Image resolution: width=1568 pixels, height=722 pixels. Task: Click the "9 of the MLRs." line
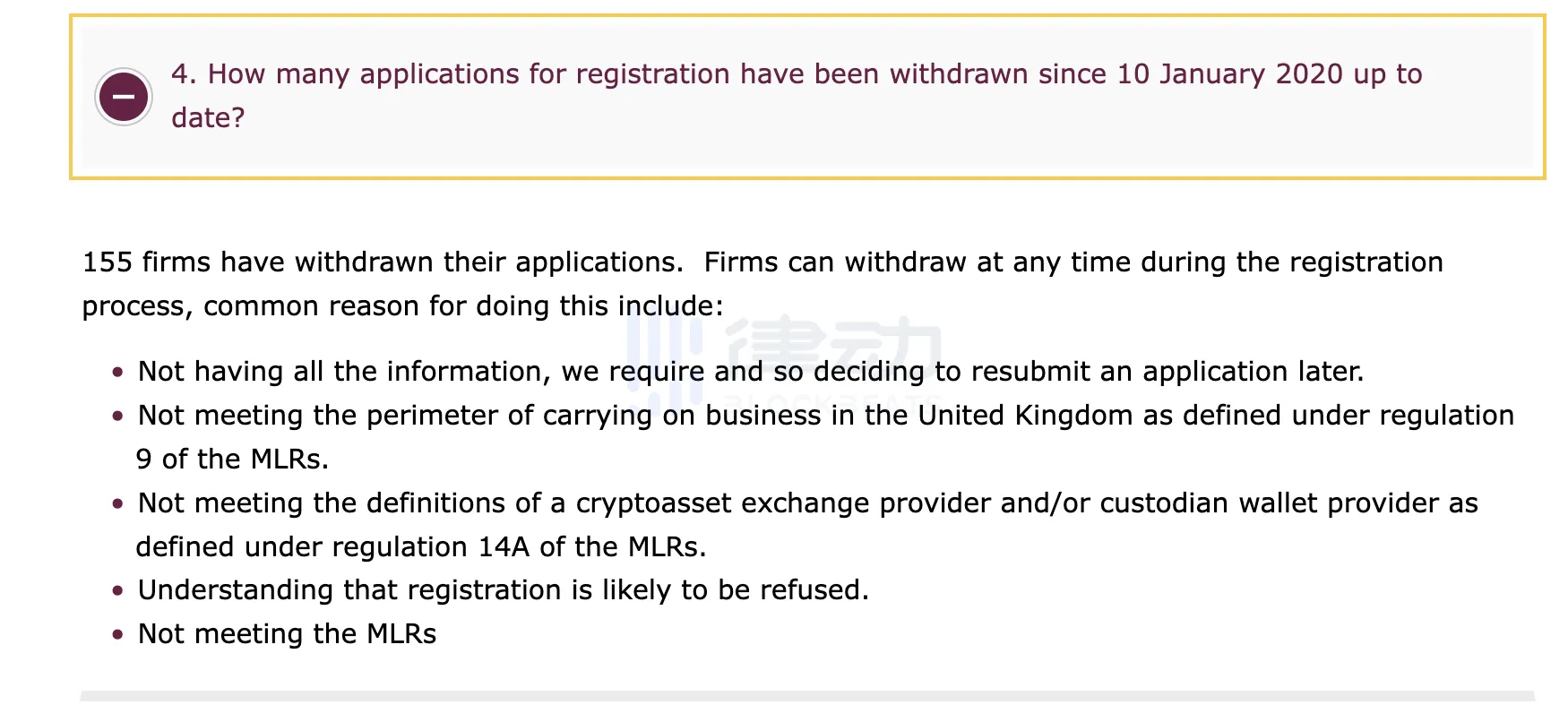pos(232,460)
